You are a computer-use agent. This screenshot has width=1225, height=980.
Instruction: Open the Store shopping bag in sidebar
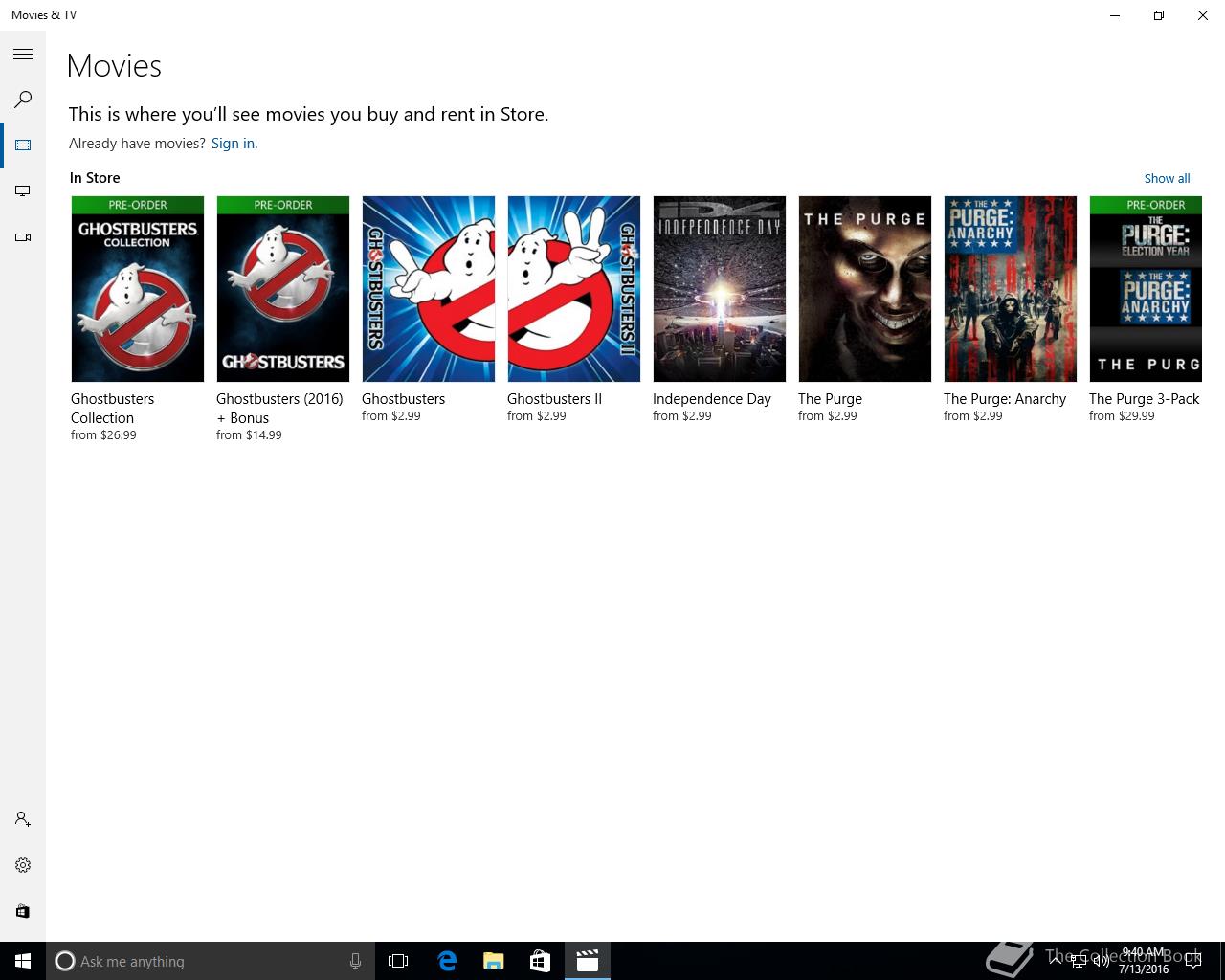(23, 911)
